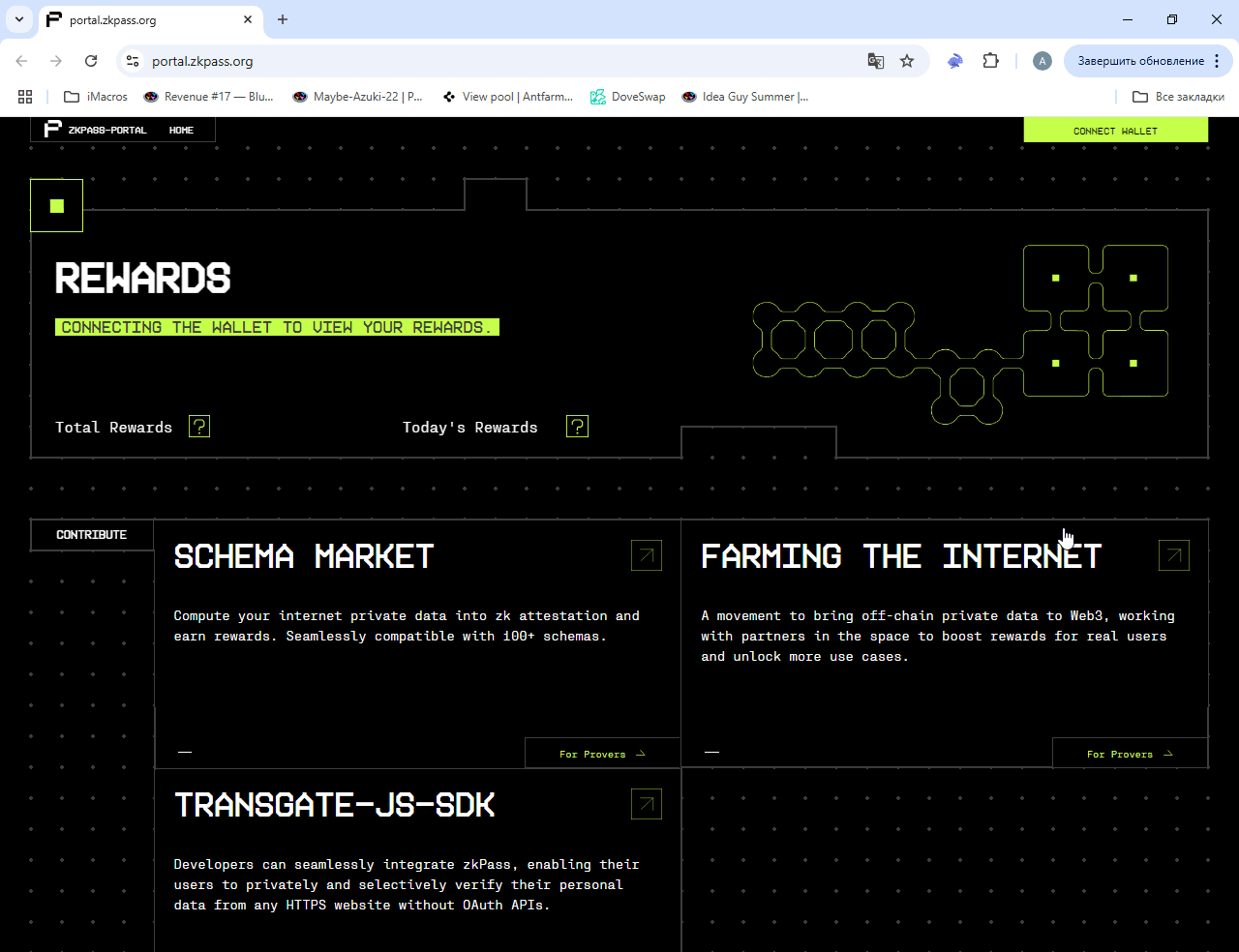Click the site information icon in address bar
This screenshot has width=1239, height=952.
click(x=133, y=61)
